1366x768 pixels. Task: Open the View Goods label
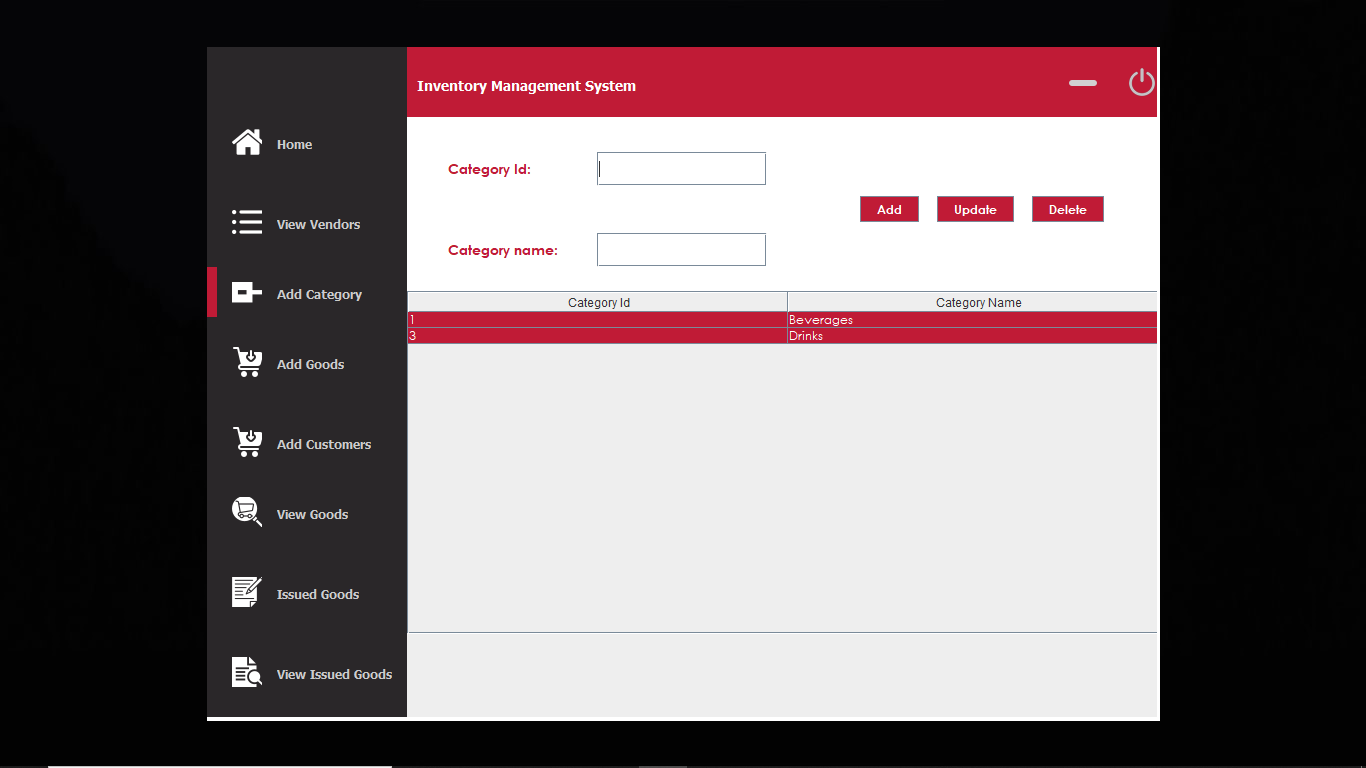click(312, 515)
